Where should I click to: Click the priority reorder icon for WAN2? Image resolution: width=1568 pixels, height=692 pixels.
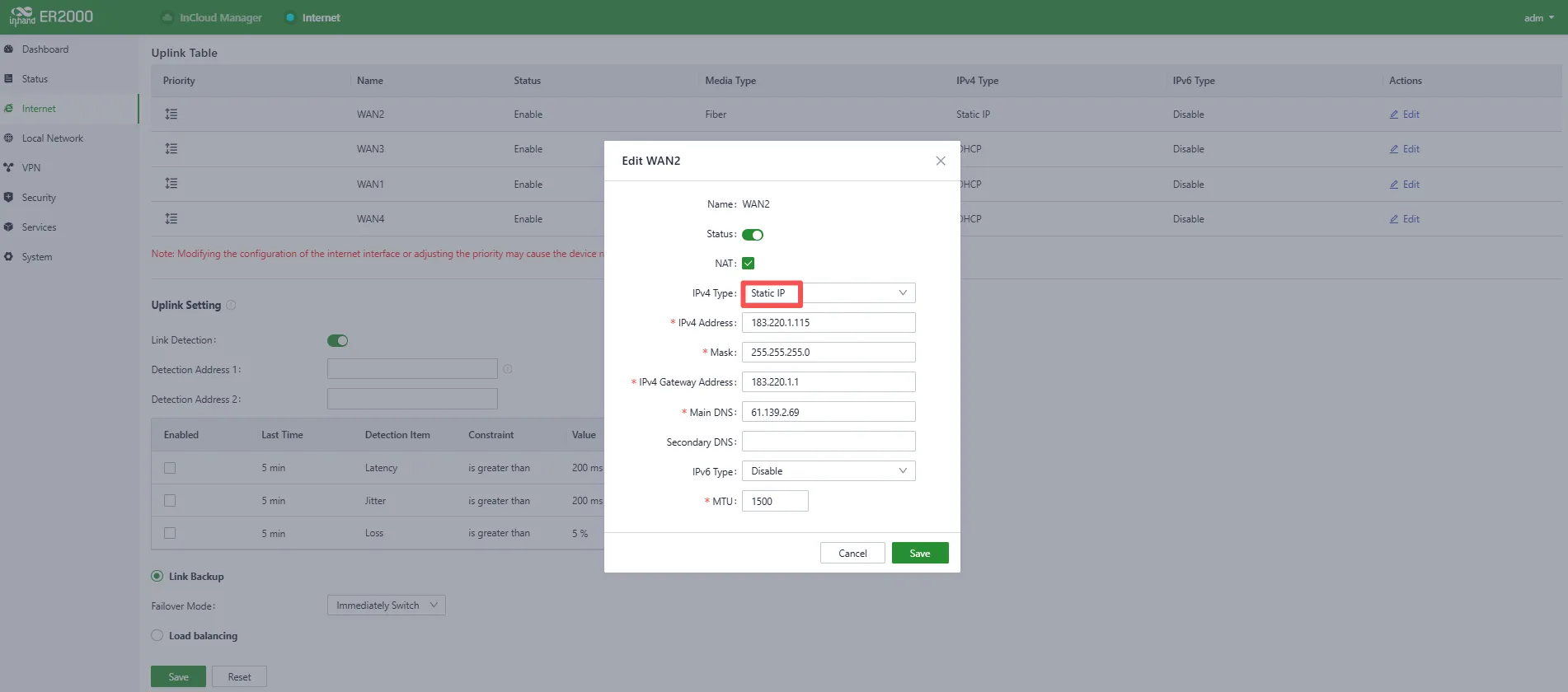pyautogui.click(x=171, y=115)
